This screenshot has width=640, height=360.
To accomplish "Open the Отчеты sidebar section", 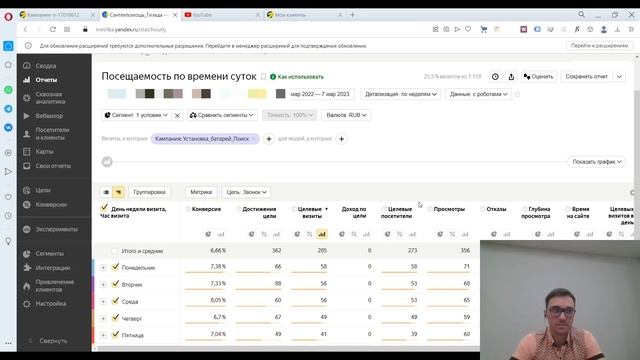I will [x=46, y=80].
